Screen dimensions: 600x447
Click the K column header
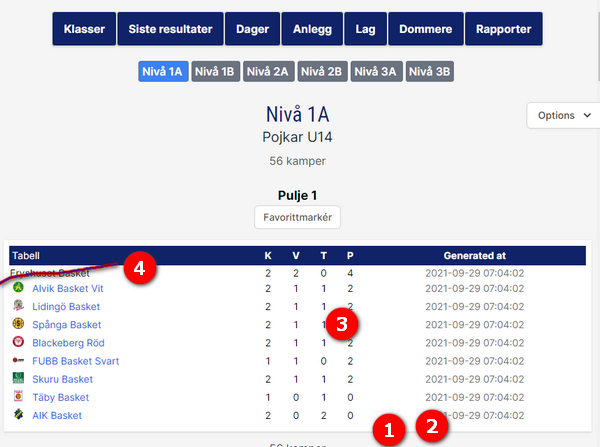tap(268, 256)
